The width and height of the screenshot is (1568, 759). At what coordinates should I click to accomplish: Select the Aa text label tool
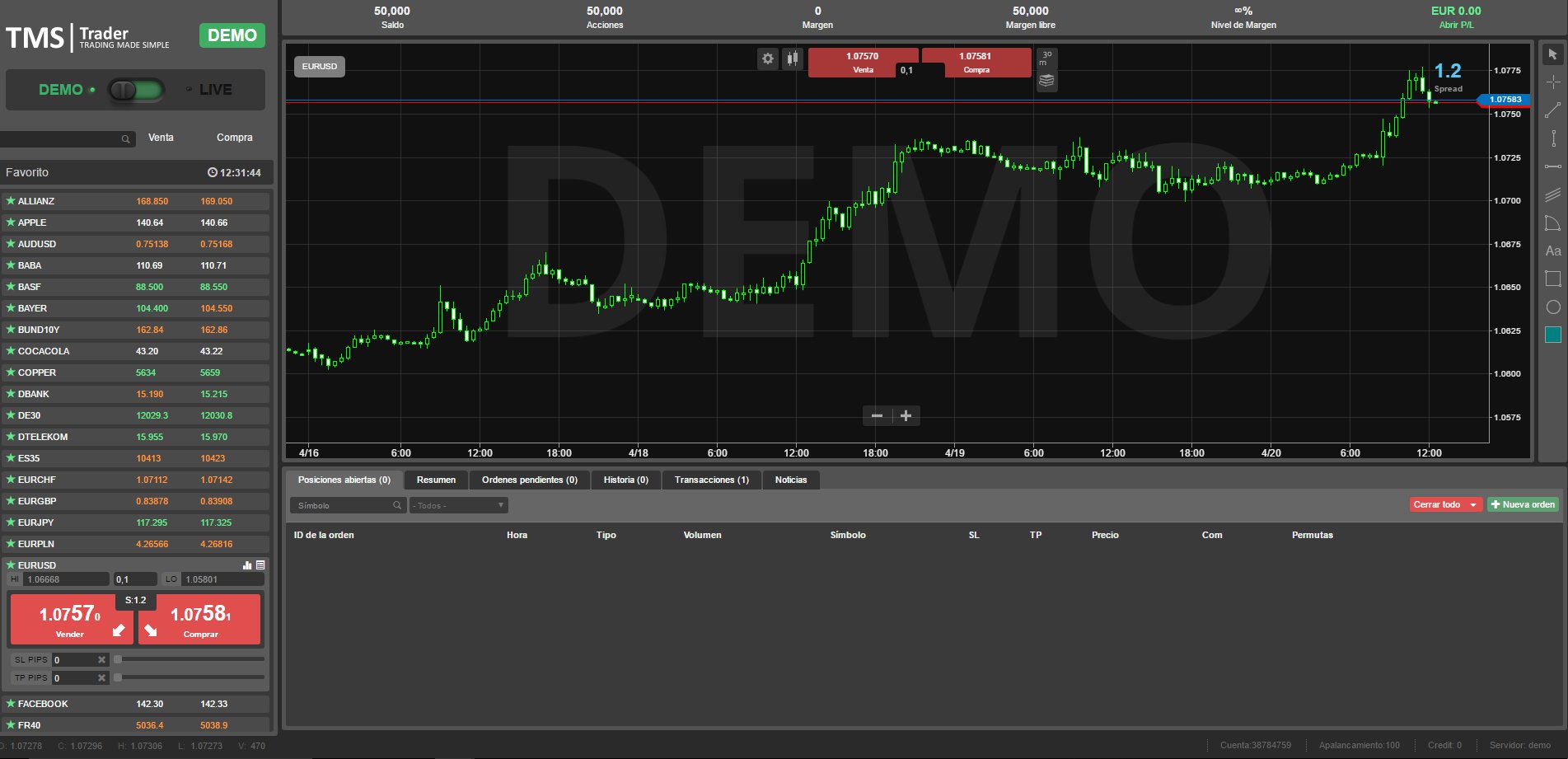(x=1552, y=251)
